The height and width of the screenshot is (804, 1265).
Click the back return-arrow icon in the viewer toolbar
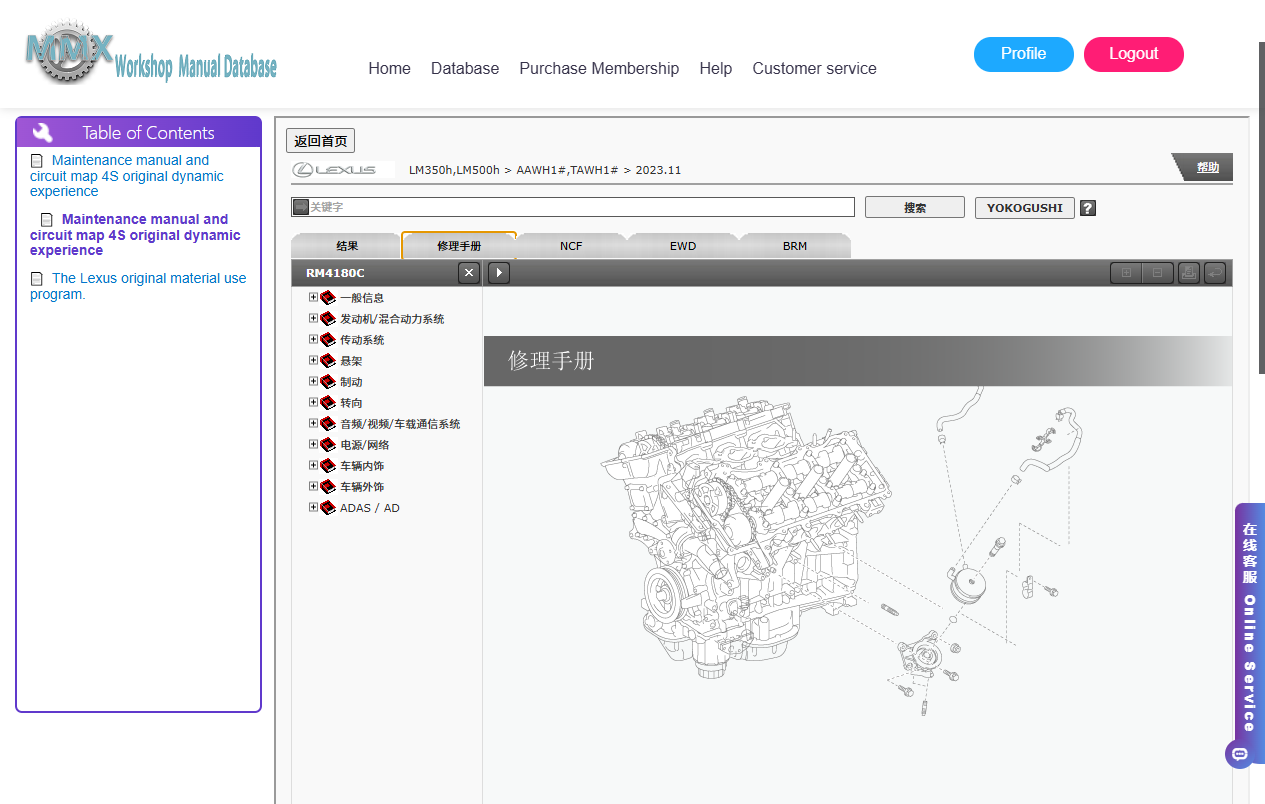[1215, 273]
